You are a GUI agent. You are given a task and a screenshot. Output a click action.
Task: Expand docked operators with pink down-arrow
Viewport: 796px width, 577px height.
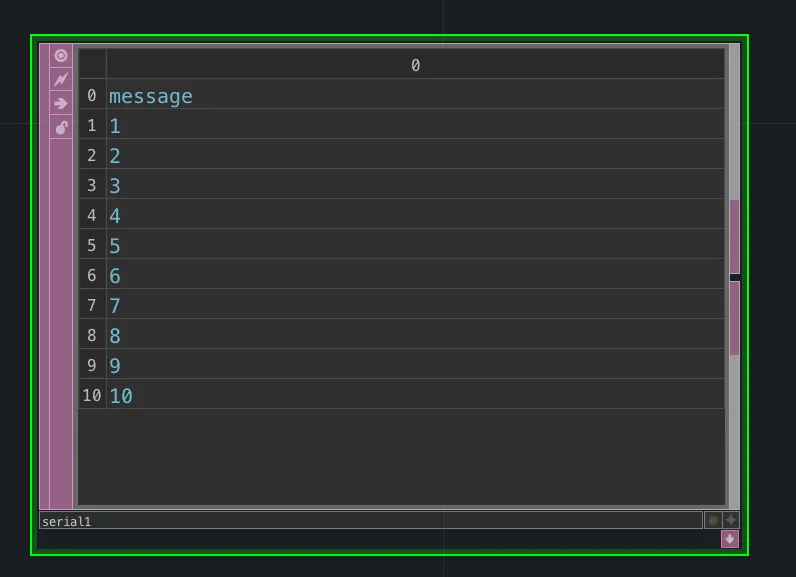coord(730,539)
